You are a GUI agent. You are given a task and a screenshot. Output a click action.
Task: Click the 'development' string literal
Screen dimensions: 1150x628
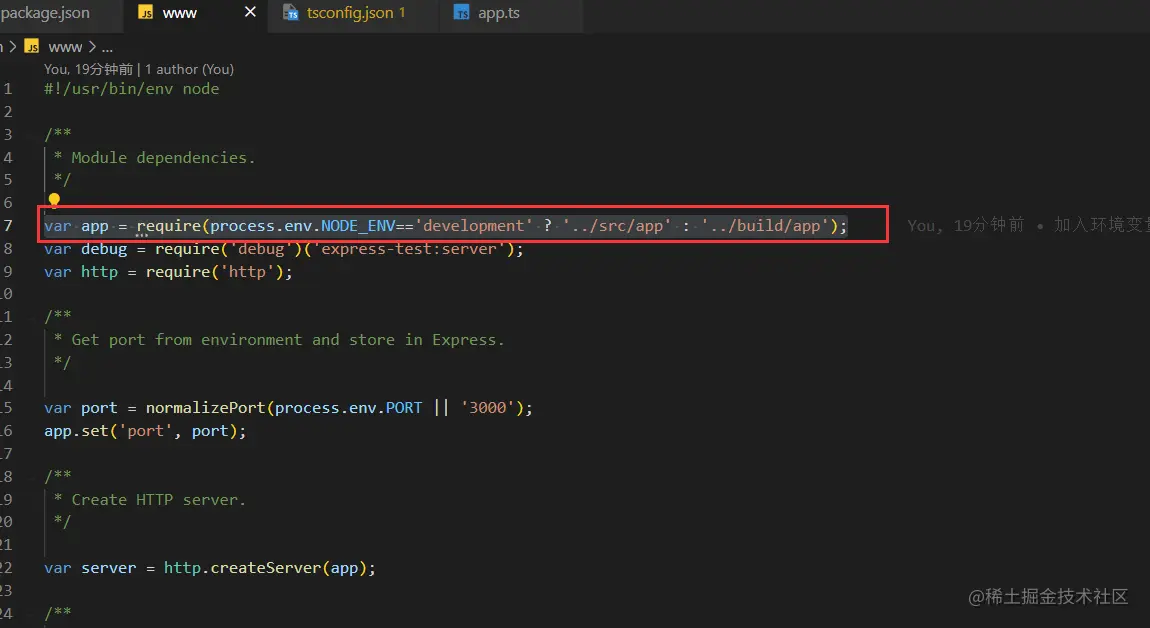(x=474, y=226)
